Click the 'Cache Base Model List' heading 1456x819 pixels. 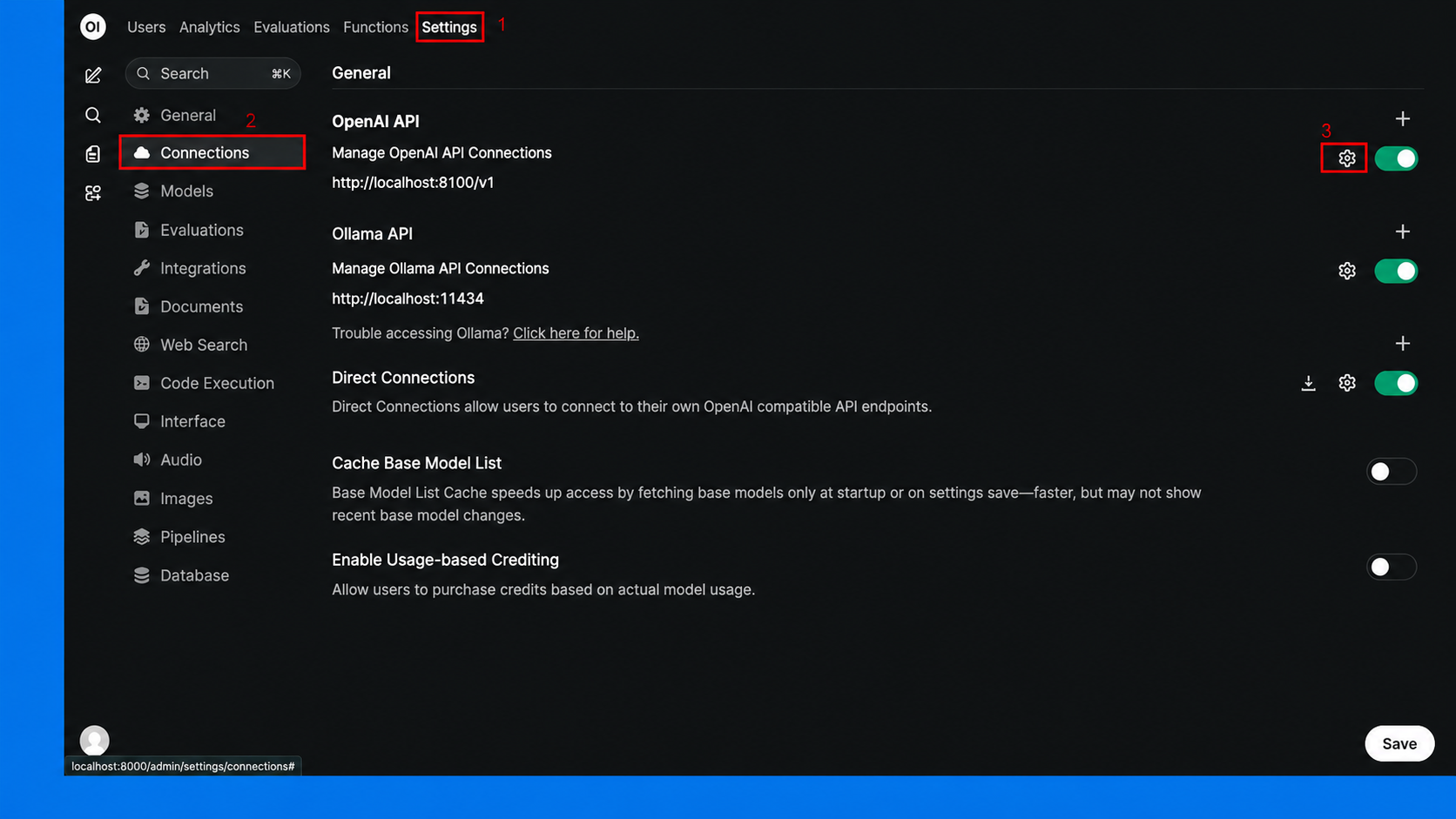pyautogui.click(x=416, y=463)
